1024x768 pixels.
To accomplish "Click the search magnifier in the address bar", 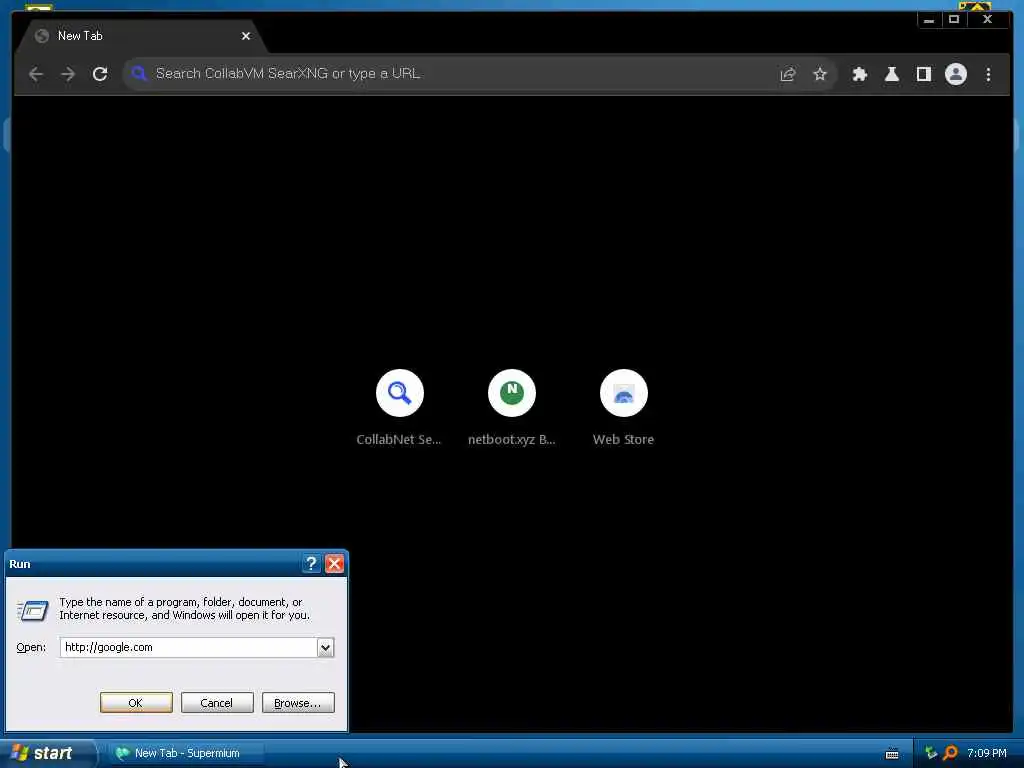I will [138, 73].
